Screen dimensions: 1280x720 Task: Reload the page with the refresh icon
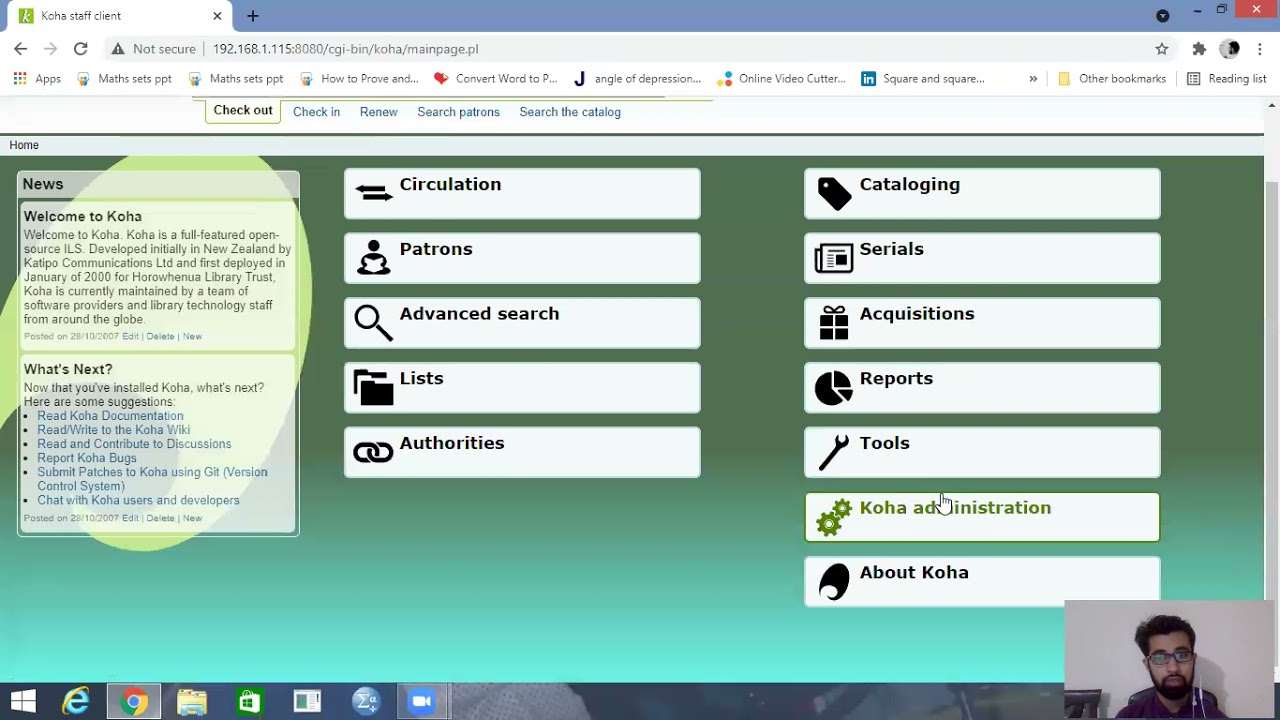click(81, 48)
